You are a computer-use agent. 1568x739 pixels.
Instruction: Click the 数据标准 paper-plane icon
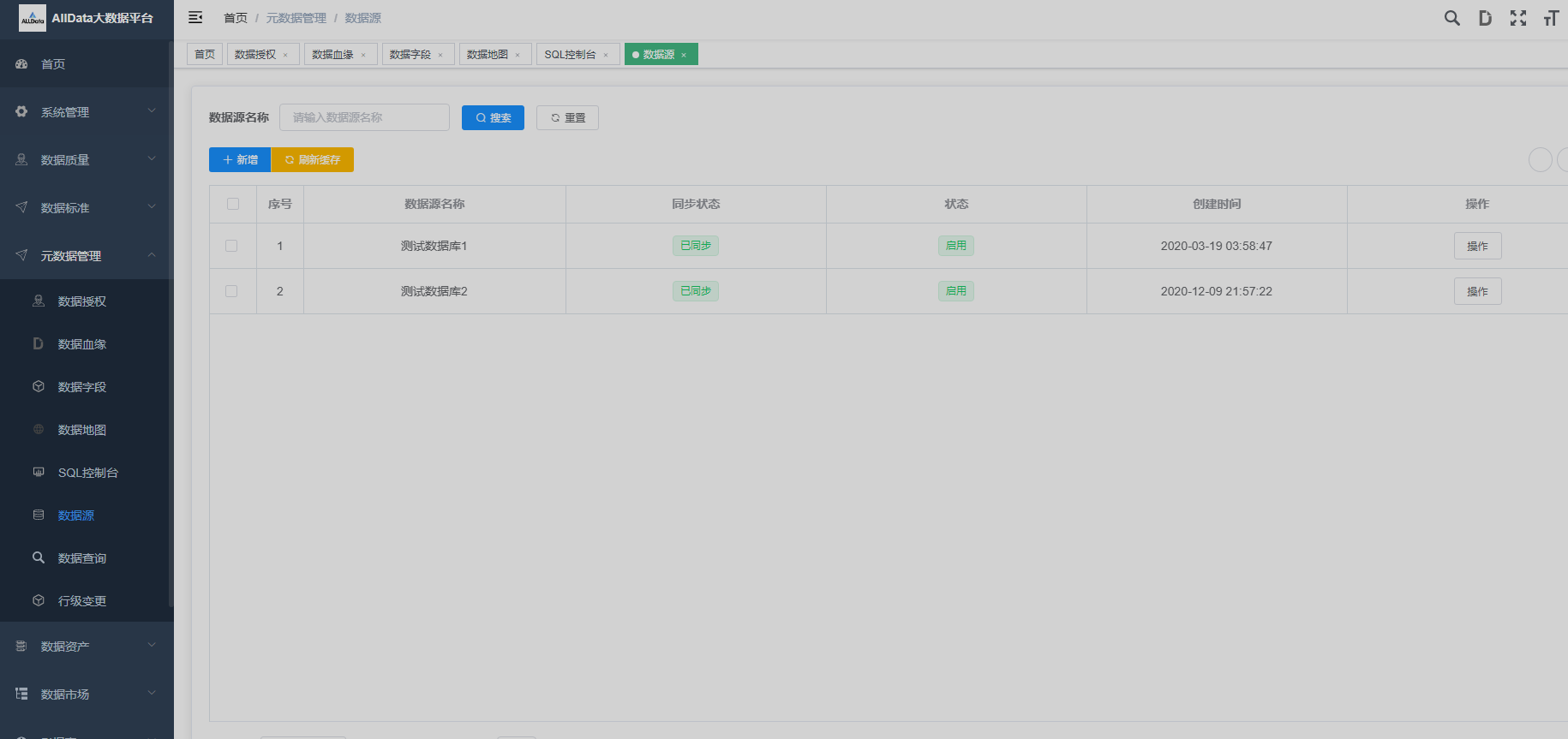(21, 208)
